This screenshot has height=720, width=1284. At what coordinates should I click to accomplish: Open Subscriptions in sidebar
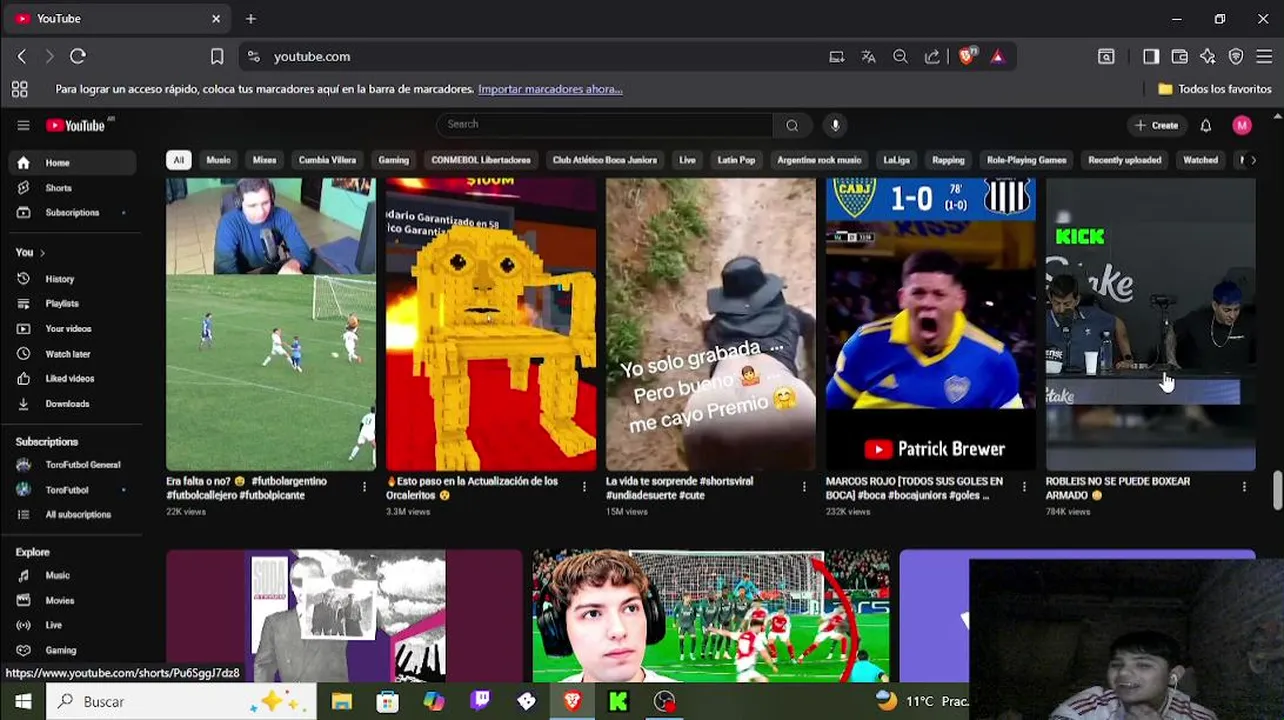71,212
